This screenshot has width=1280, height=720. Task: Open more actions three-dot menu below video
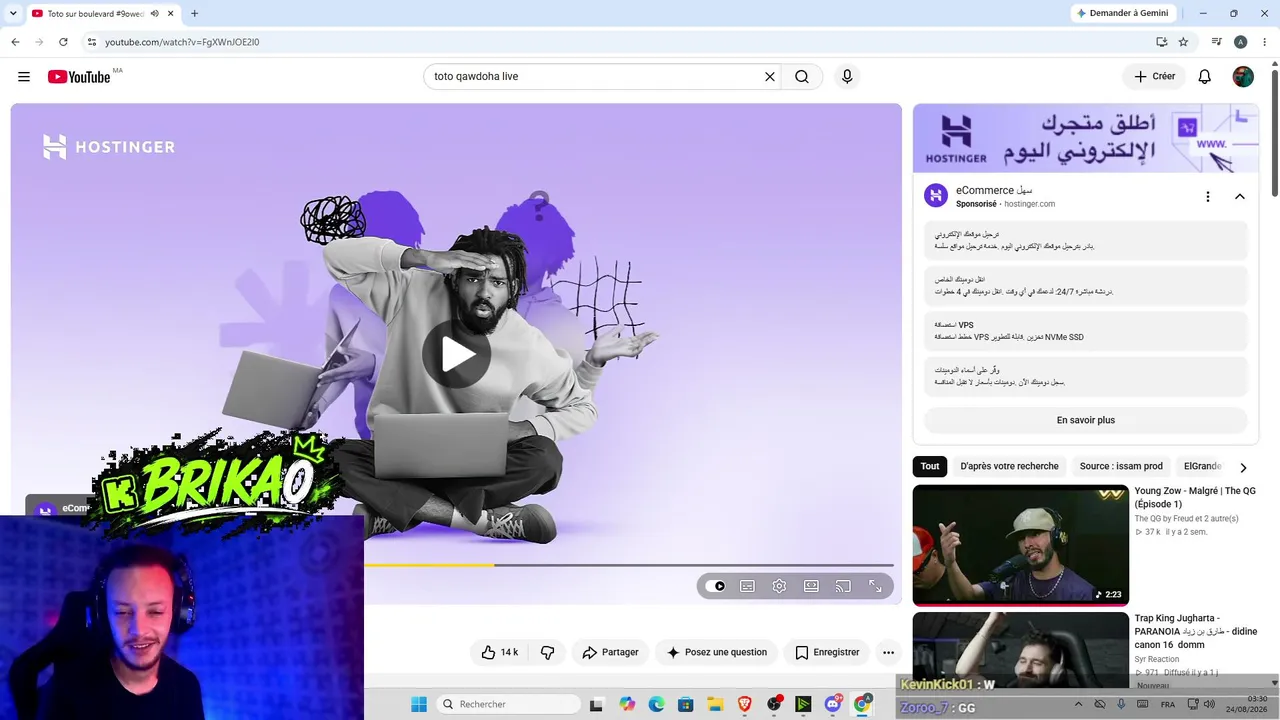tap(888, 652)
